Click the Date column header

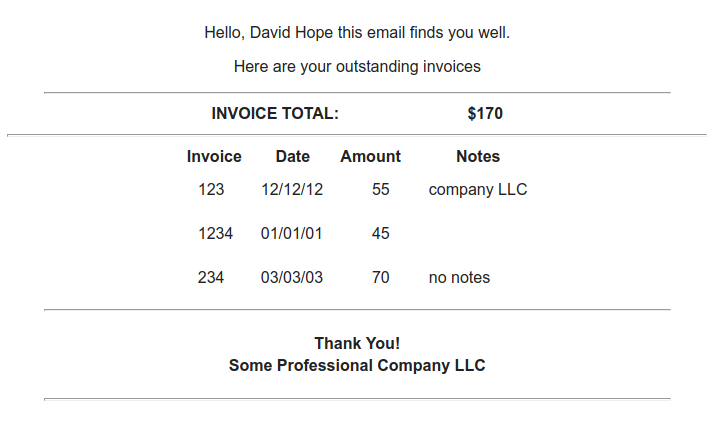click(x=292, y=156)
